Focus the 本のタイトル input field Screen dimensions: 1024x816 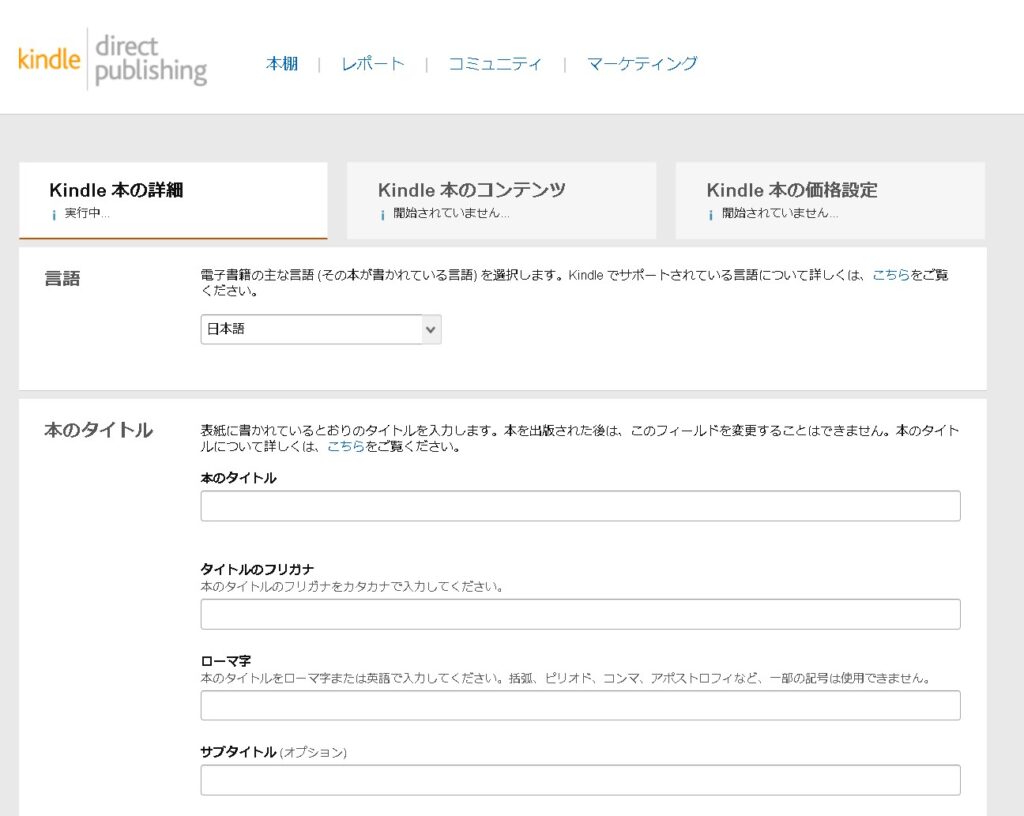[581, 506]
